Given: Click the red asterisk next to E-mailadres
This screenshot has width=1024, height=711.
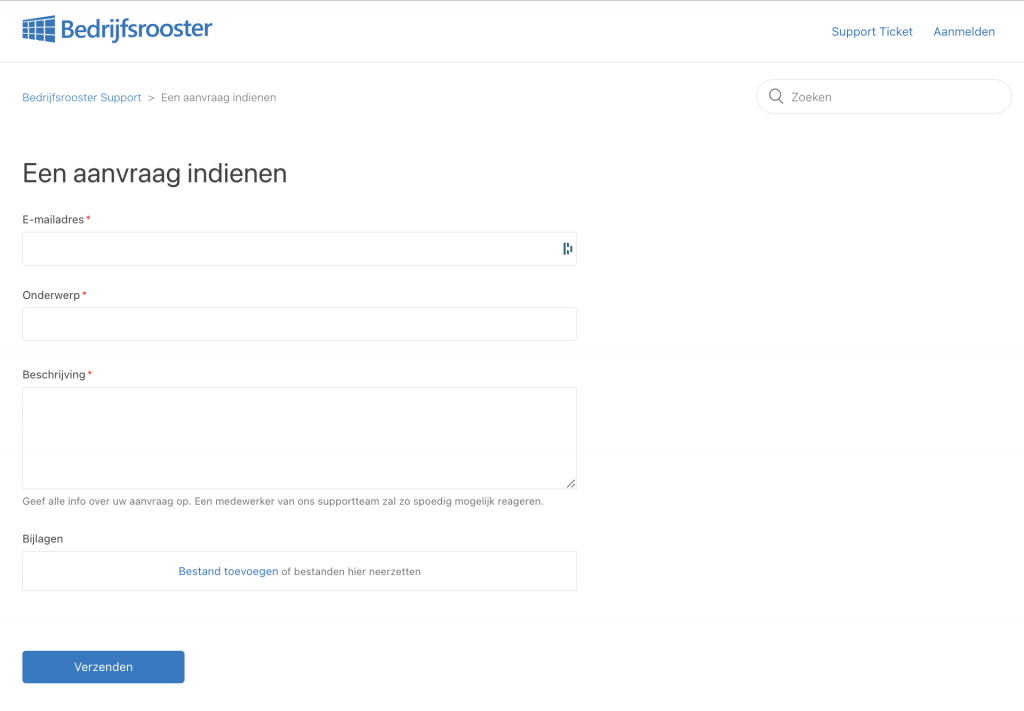Looking at the screenshot, I should pyautogui.click(x=88, y=218).
